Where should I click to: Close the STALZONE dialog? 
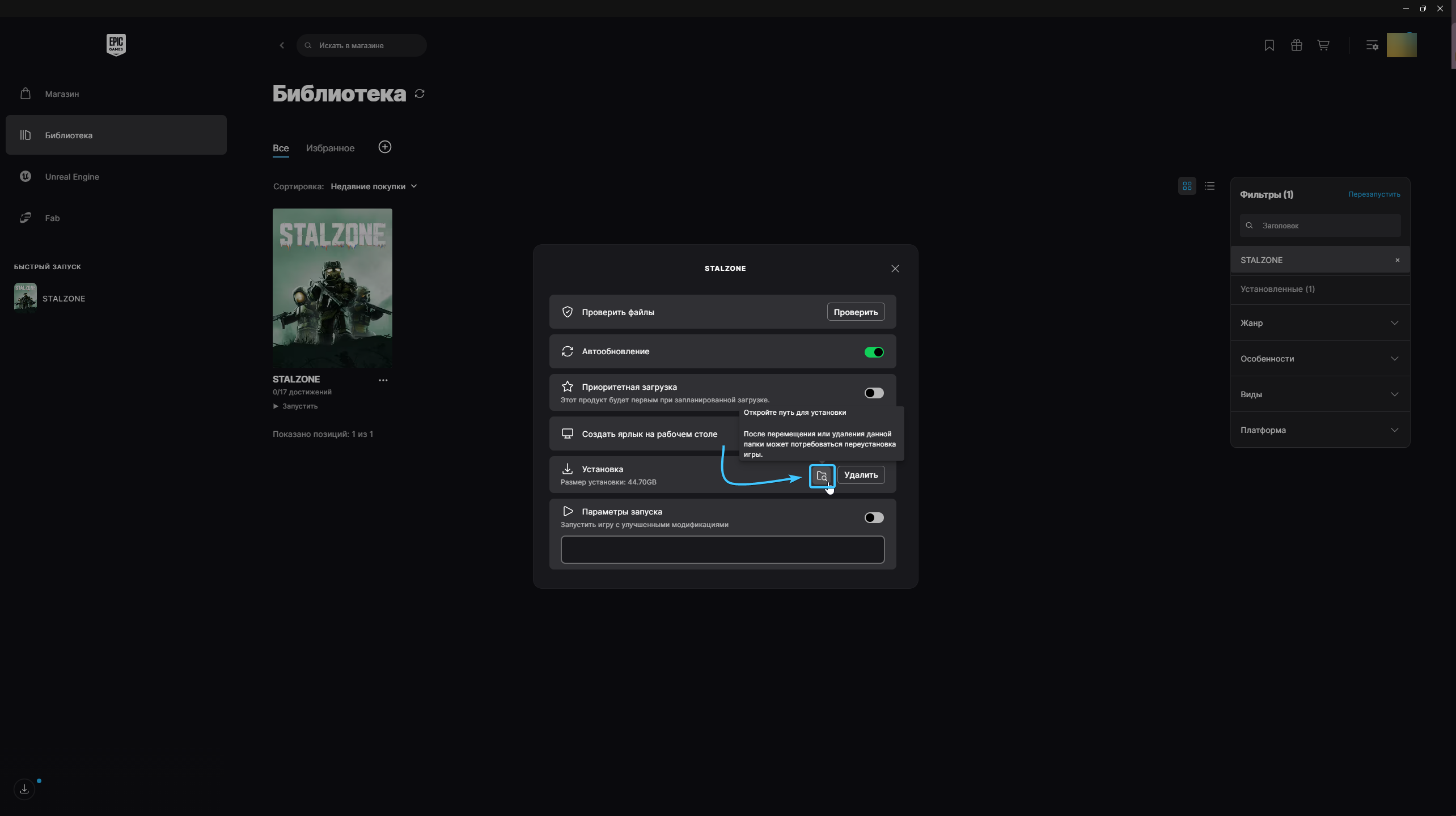pos(895,269)
